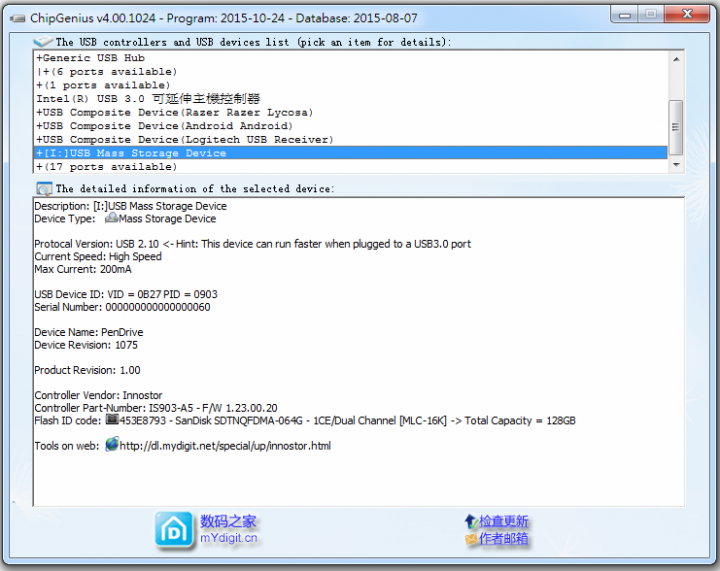Click the Description line in the details box

pyautogui.click(x=130, y=206)
